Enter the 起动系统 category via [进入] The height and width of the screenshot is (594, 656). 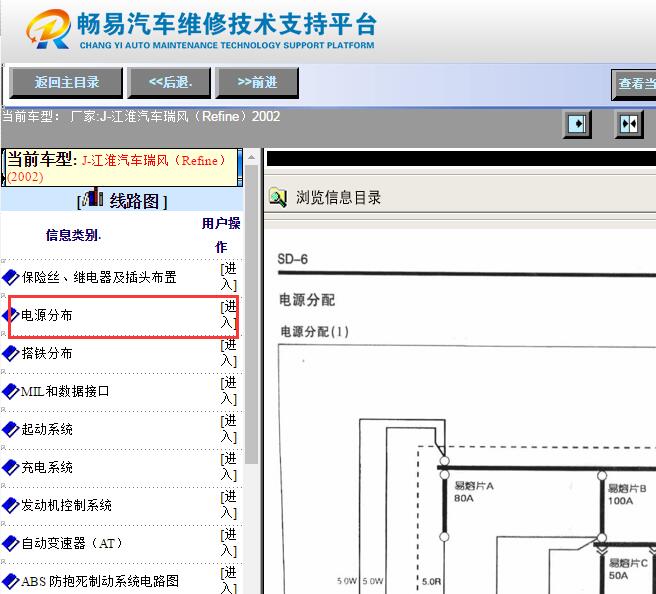[x=228, y=429]
